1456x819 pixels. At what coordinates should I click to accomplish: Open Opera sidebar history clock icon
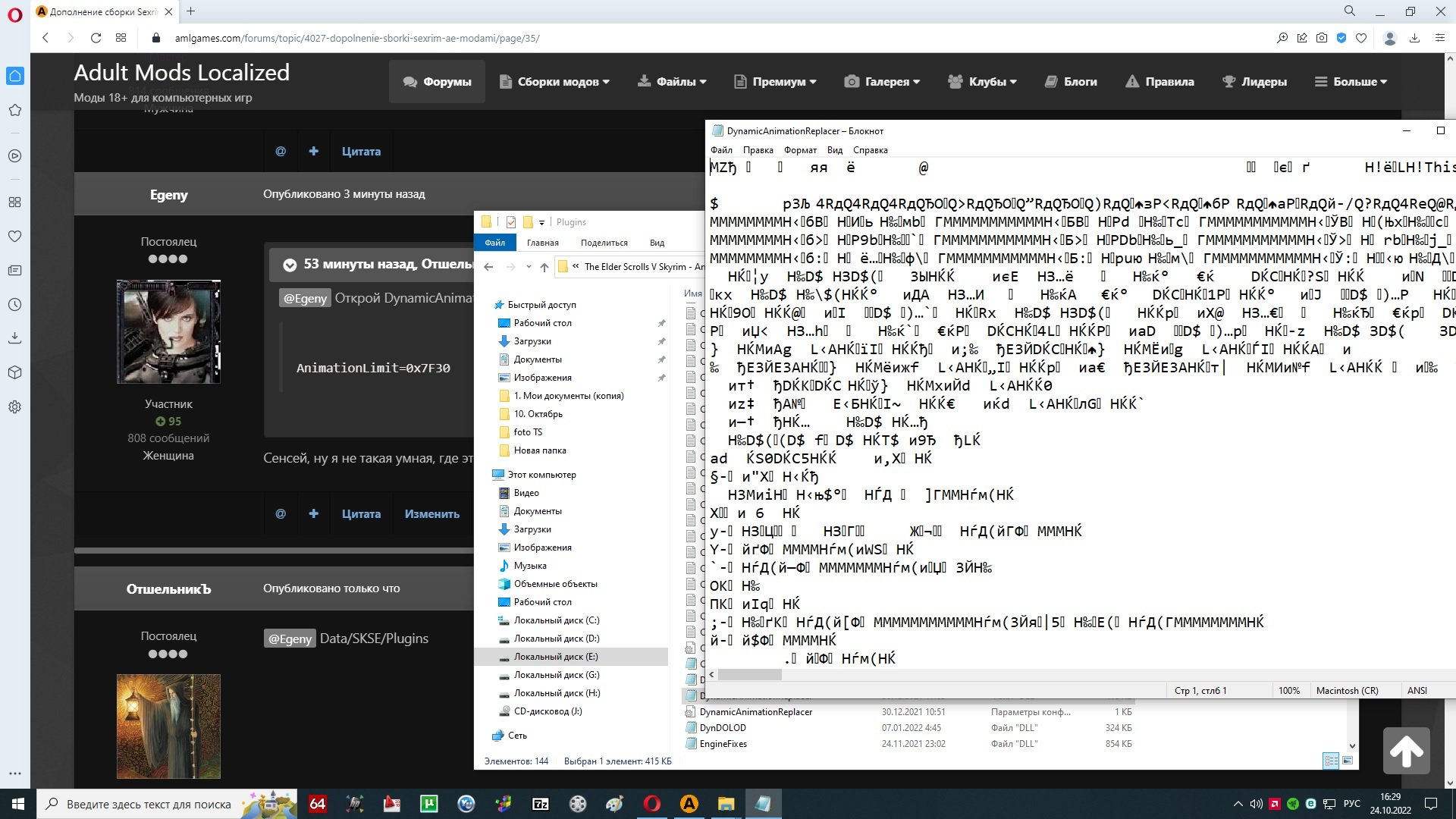pyautogui.click(x=14, y=305)
